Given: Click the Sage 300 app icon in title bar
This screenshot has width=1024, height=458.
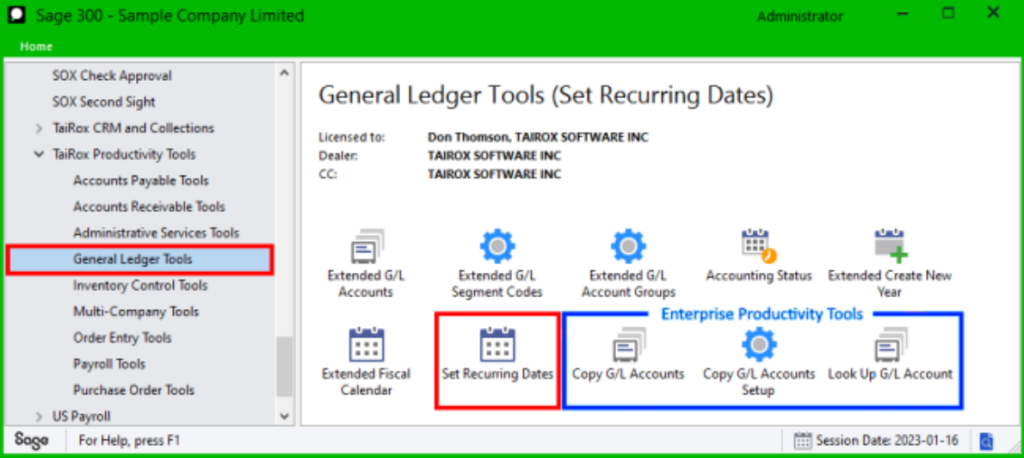Looking at the screenshot, I should (x=15, y=16).
